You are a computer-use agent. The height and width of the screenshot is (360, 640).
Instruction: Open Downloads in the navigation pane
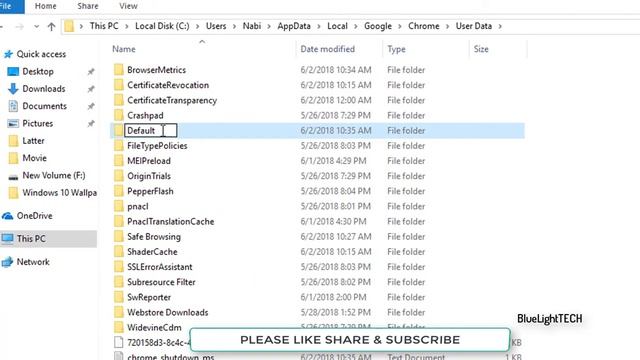[x=44, y=89]
